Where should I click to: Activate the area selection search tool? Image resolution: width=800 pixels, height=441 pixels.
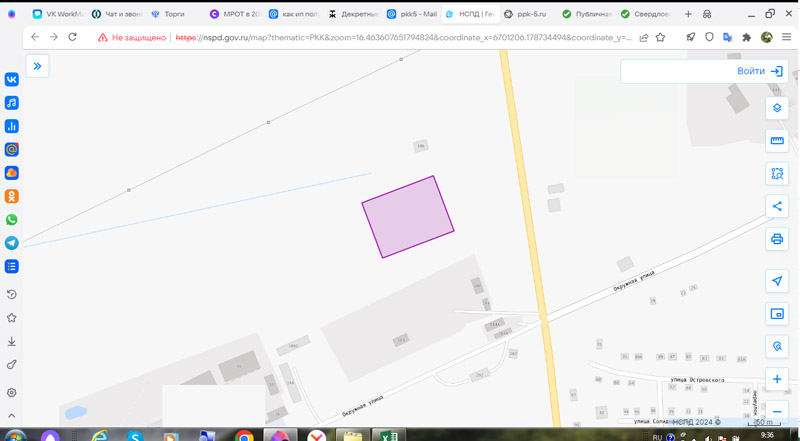777,174
